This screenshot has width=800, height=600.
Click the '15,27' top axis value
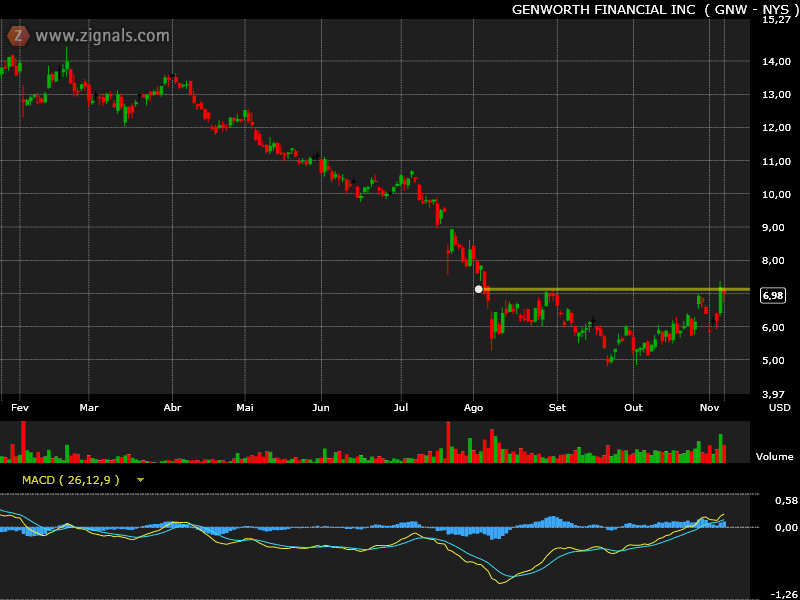point(776,20)
